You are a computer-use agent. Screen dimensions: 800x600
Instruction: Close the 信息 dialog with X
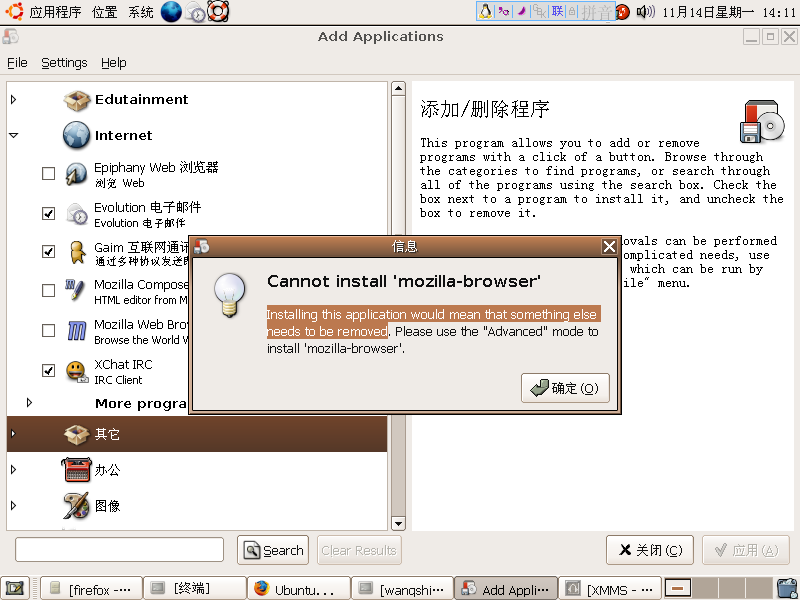[609, 247]
